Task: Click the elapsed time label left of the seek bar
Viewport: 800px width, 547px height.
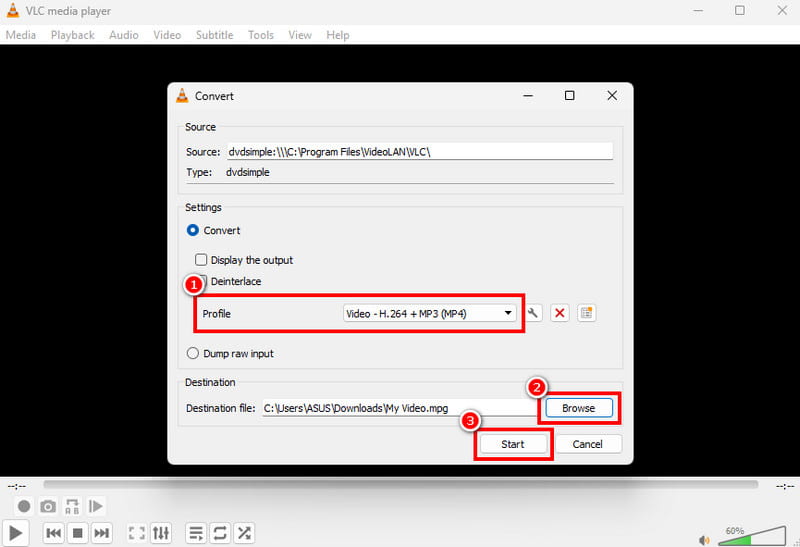Action: coord(17,486)
